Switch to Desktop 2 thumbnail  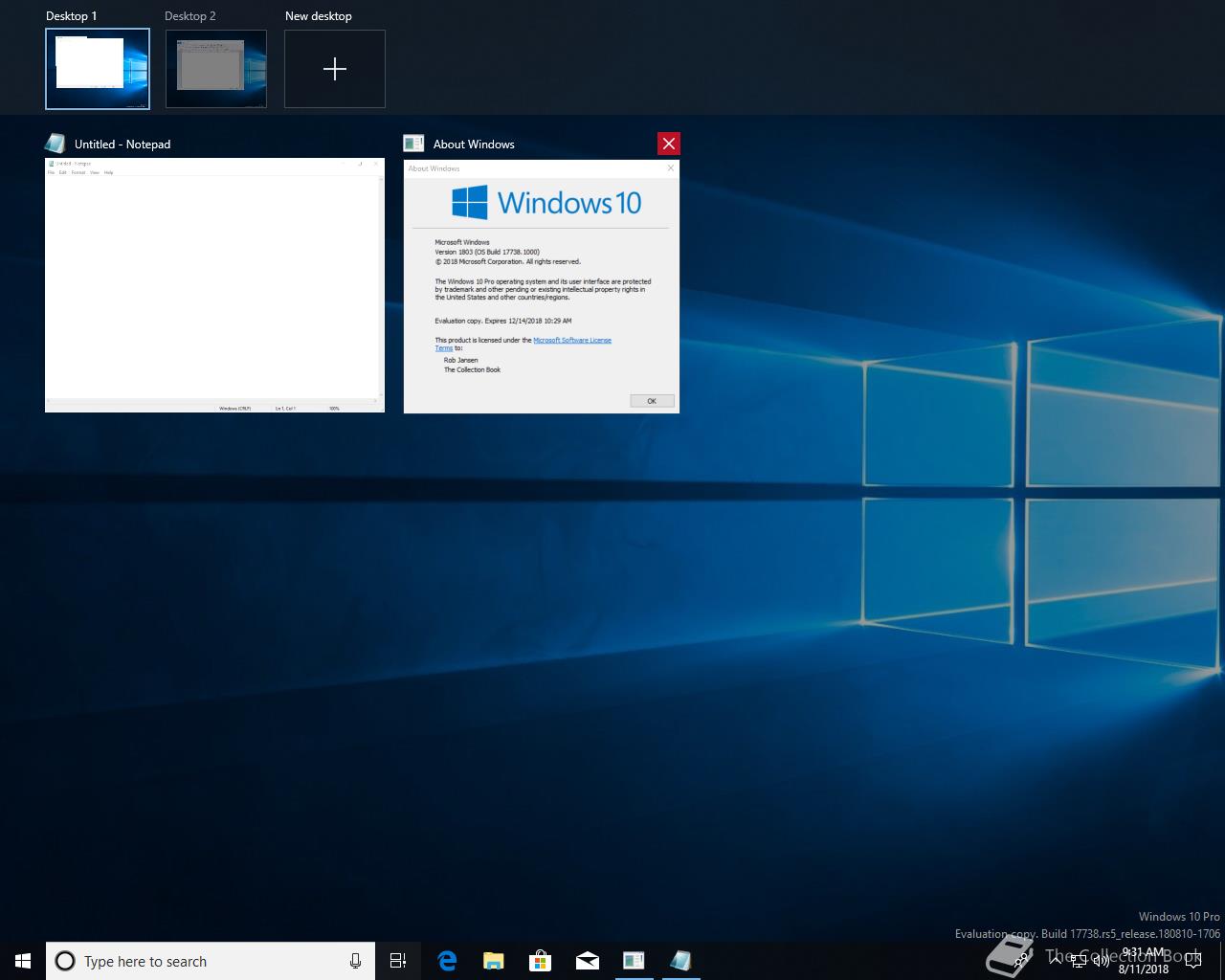pos(216,69)
